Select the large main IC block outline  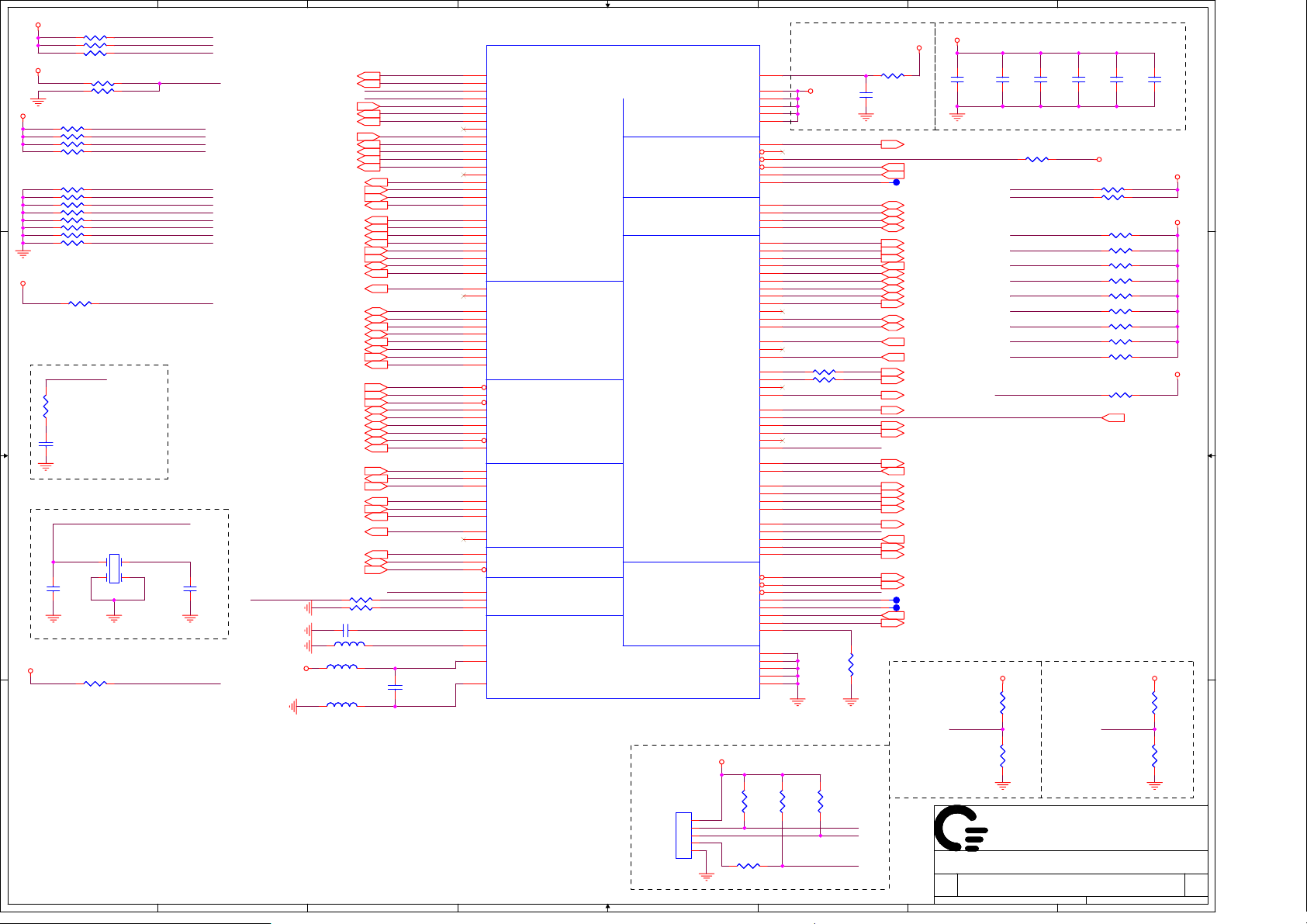point(623,372)
